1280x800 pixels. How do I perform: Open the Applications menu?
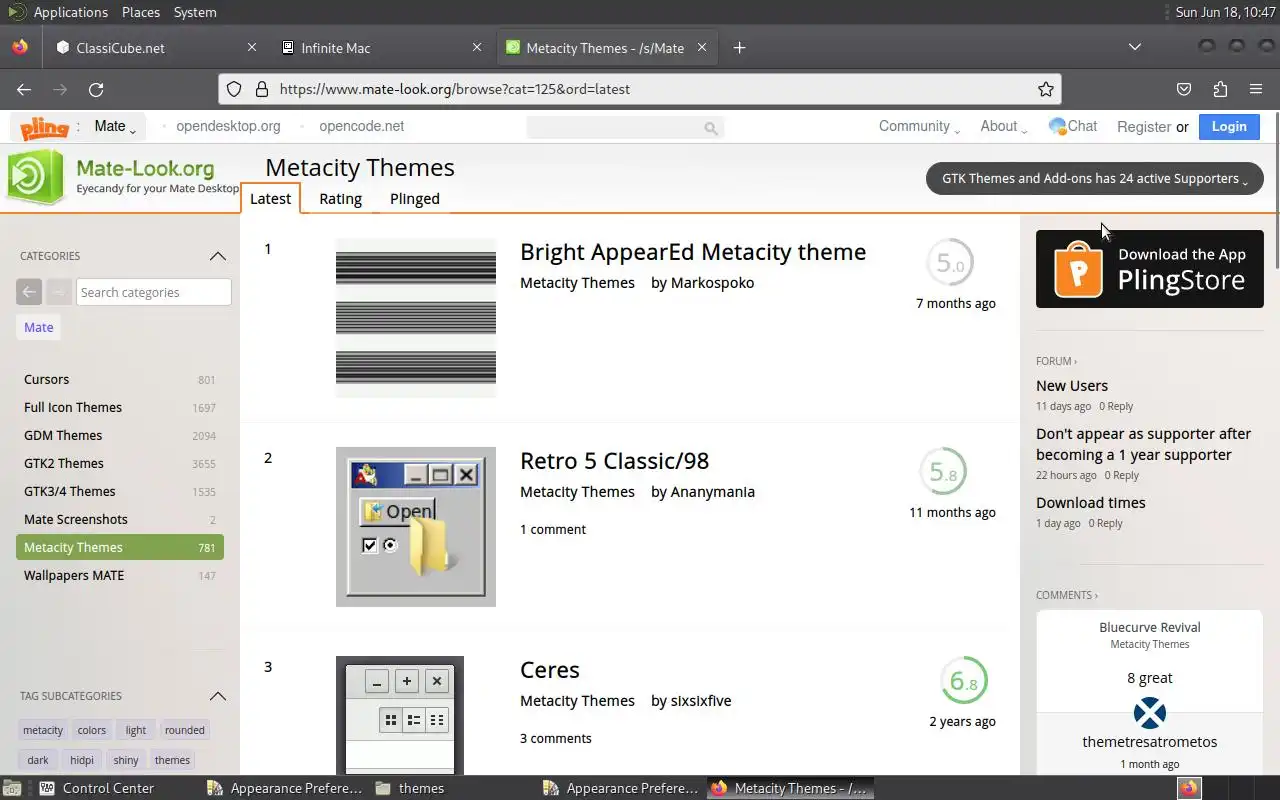[x=70, y=12]
